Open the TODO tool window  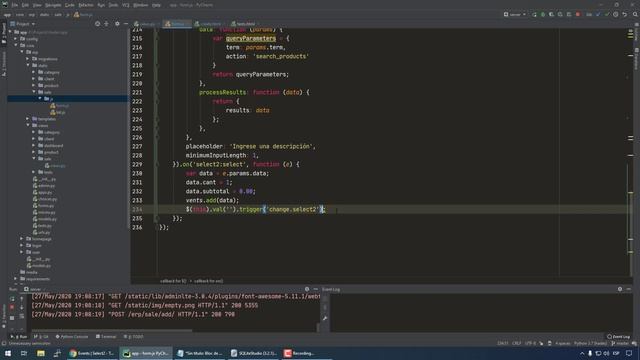point(133,337)
